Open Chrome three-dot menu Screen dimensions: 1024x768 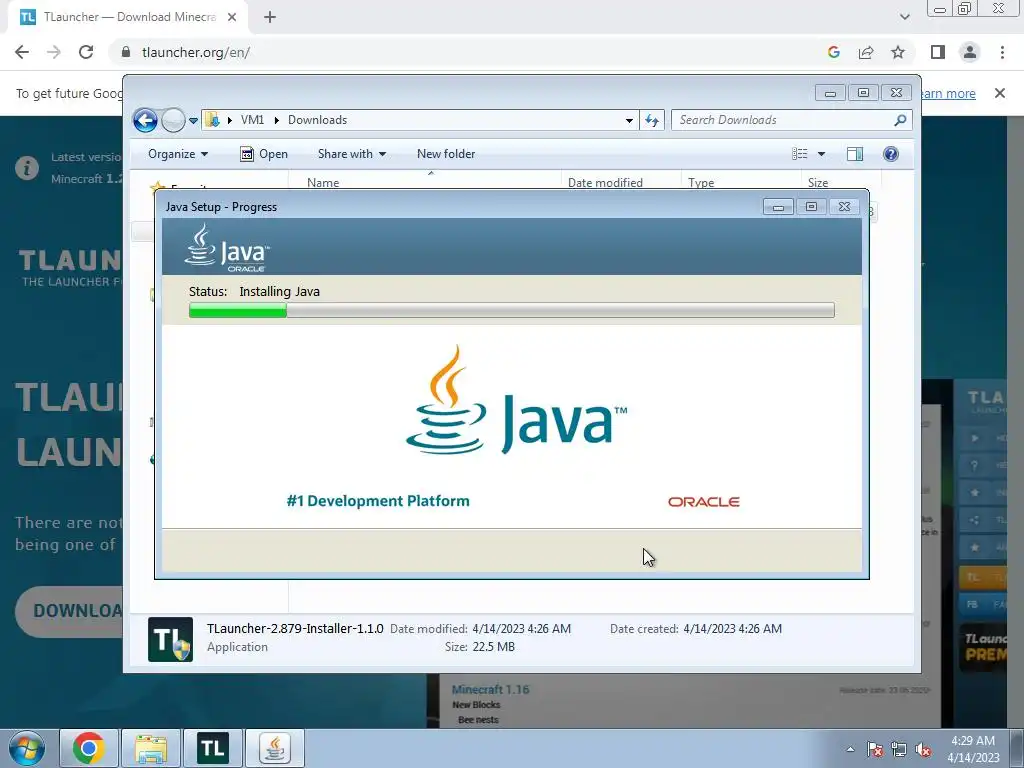1002,52
